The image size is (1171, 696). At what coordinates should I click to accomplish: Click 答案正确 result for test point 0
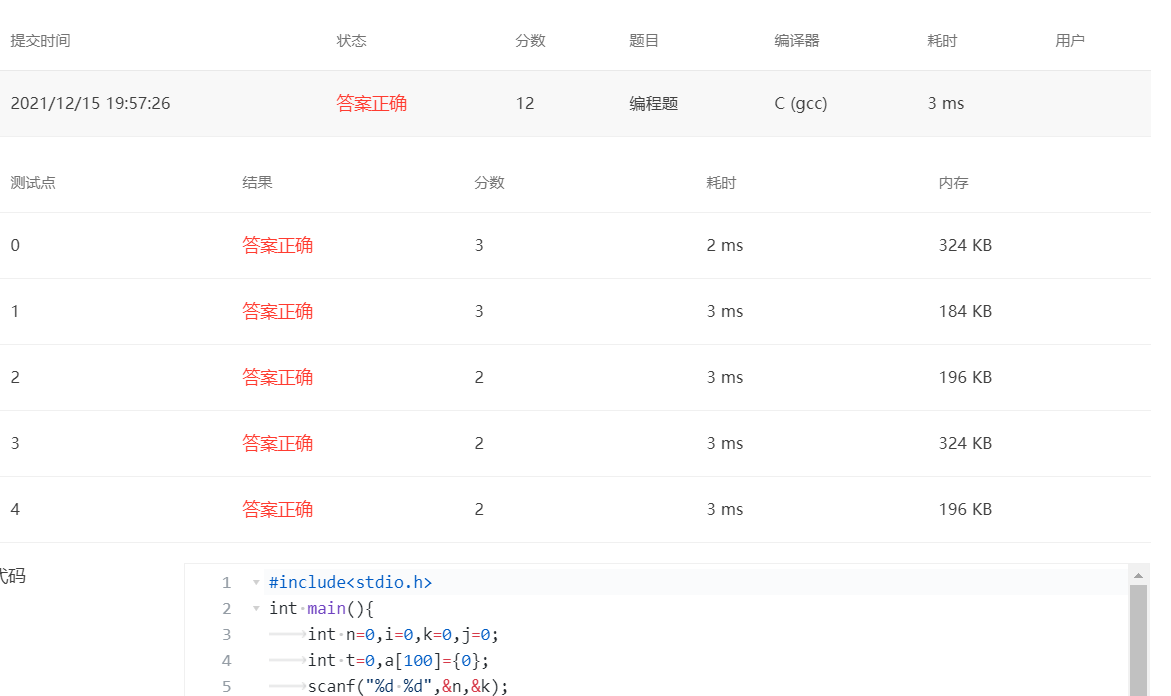point(277,245)
